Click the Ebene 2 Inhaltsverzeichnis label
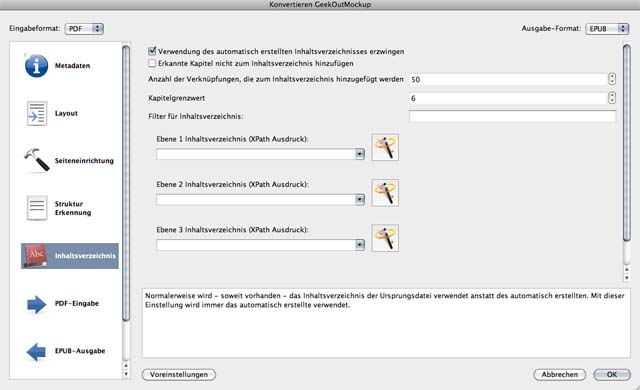This screenshot has width=640, height=390. coord(232,184)
